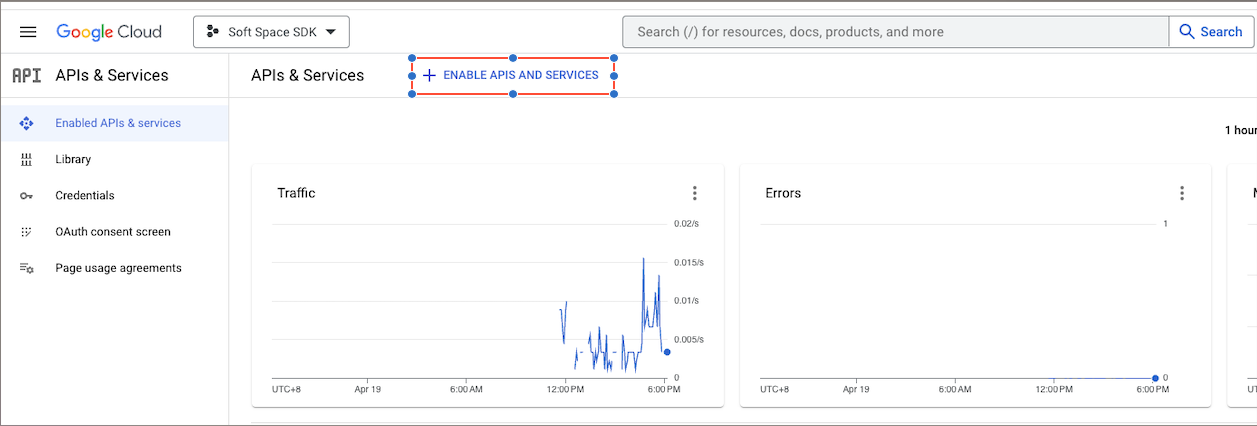Image resolution: width=1257 pixels, height=426 pixels.
Task: Click Enable APIs and Services button
Action: (512, 75)
